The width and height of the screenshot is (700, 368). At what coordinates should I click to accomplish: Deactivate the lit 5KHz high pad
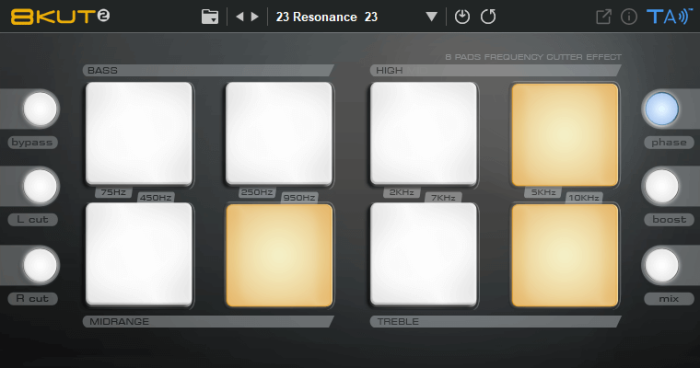pyautogui.click(x=565, y=134)
